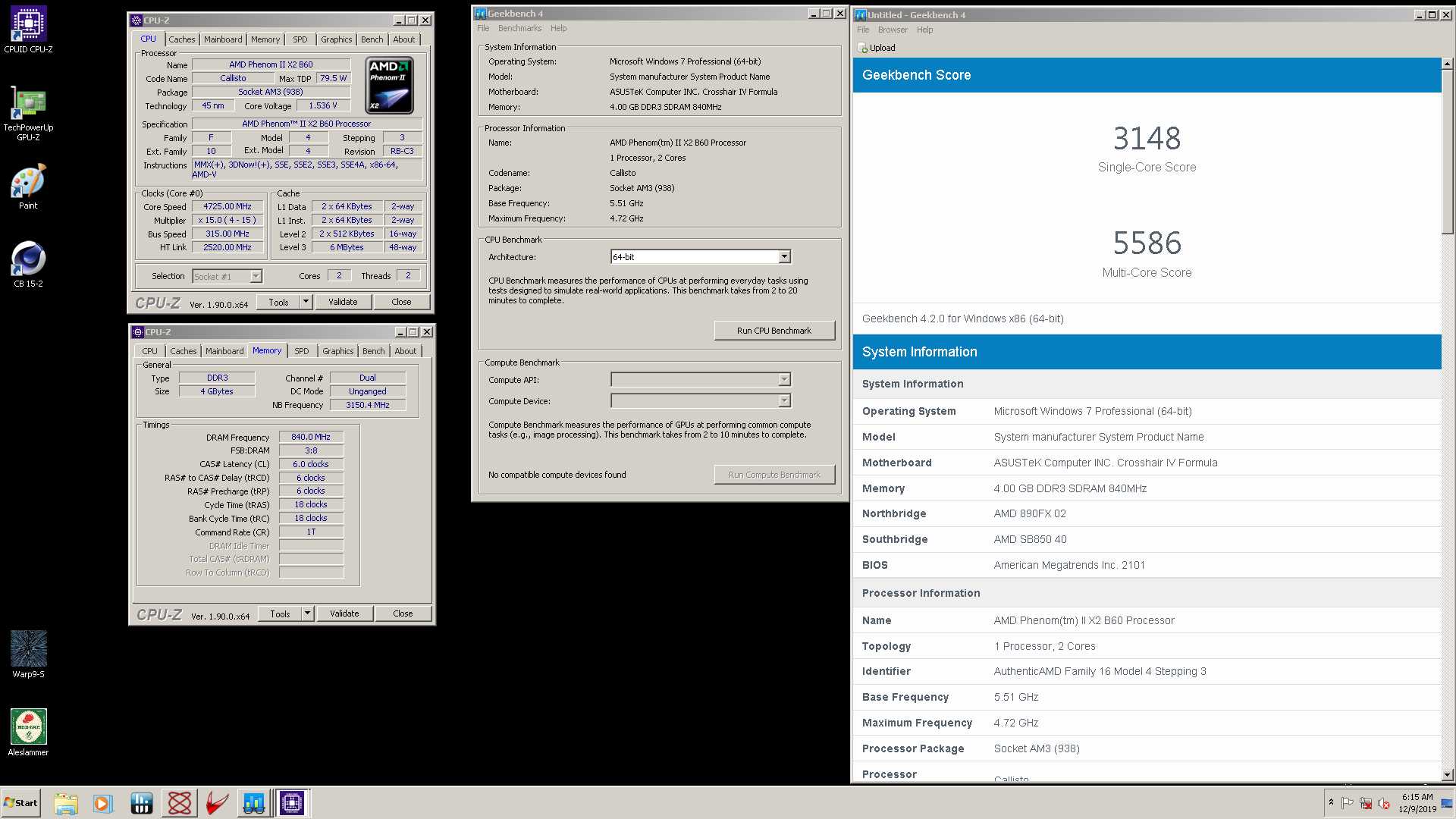
Task: Open the CB 15-2 Cinebench shortcut
Action: point(28,264)
